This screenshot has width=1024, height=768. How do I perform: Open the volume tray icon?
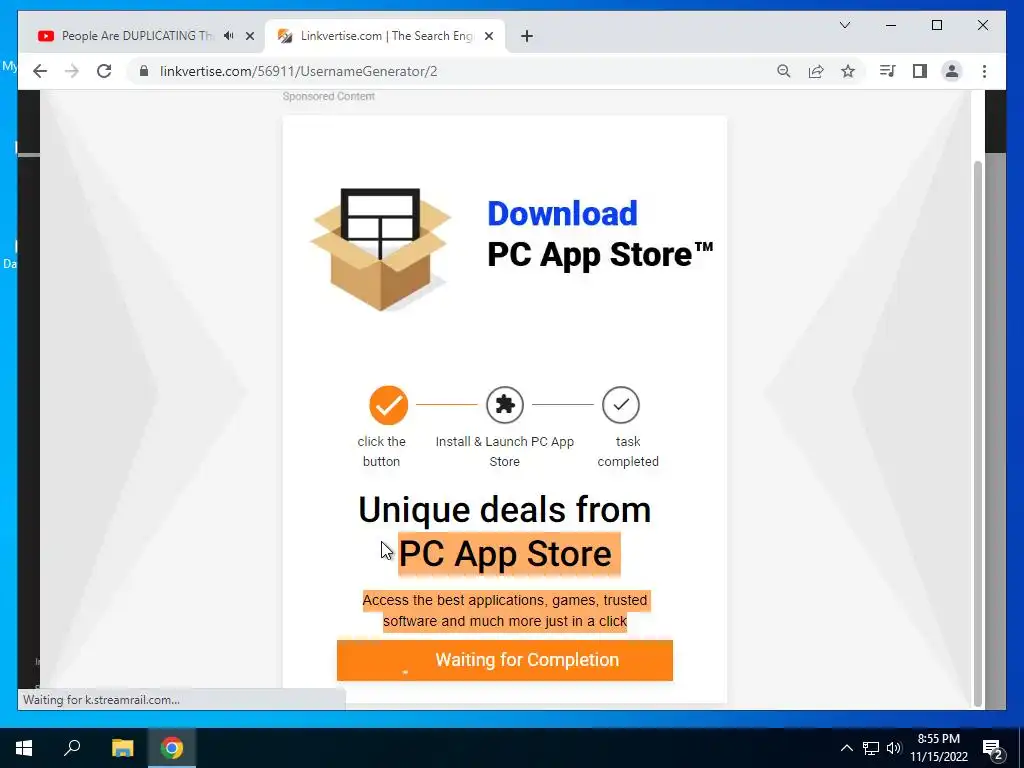(894, 748)
